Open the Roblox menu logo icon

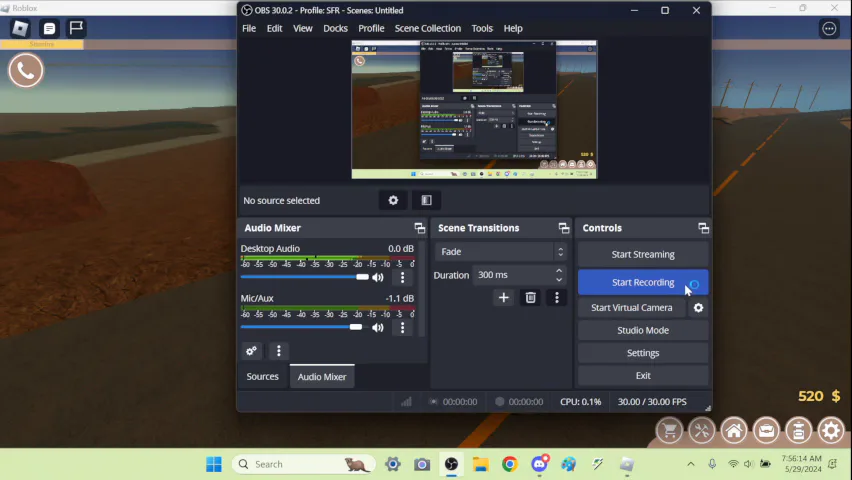point(20,28)
